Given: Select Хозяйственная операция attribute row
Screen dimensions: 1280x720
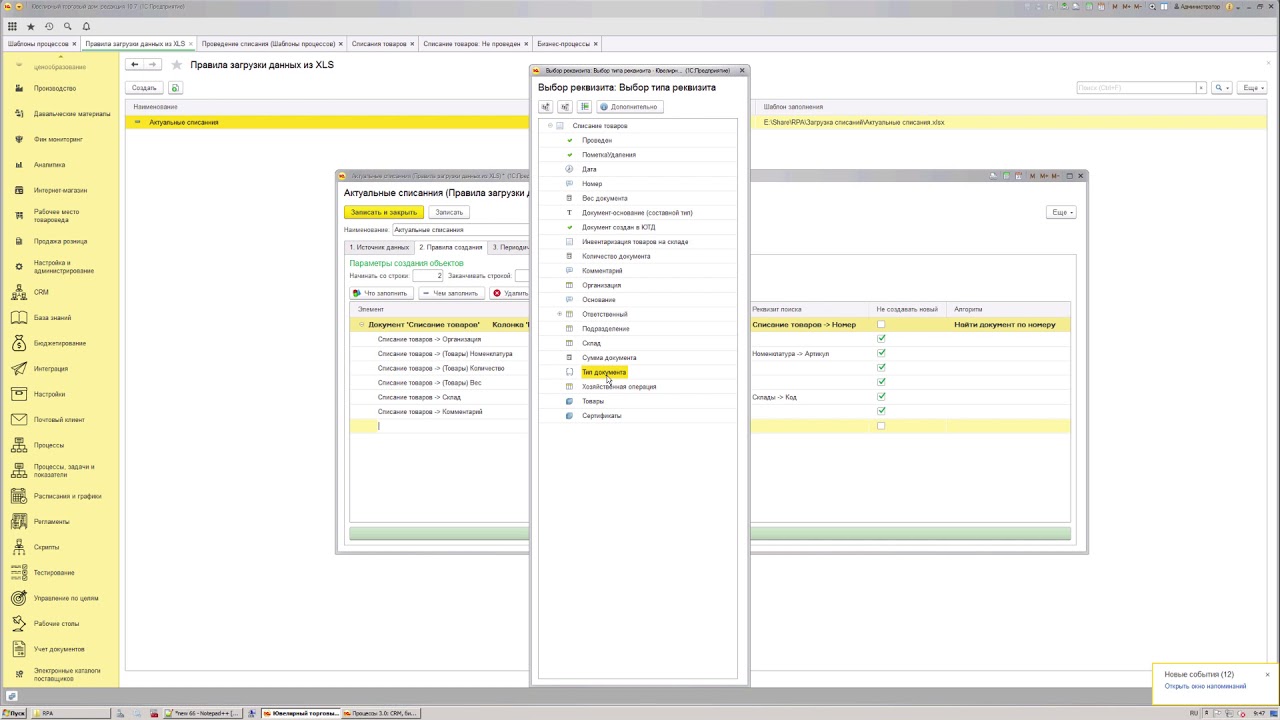Looking at the screenshot, I should 619,387.
